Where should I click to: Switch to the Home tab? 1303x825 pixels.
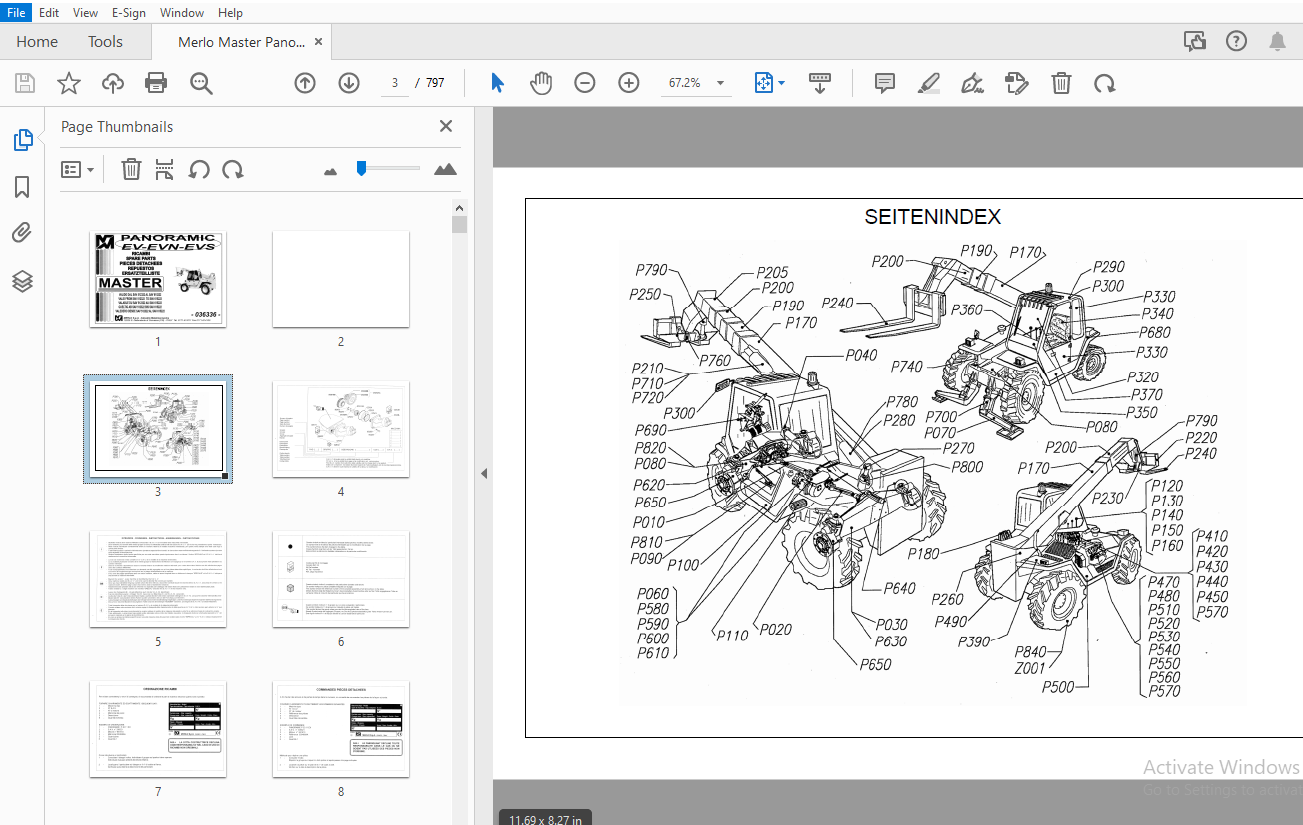tap(37, 42)
